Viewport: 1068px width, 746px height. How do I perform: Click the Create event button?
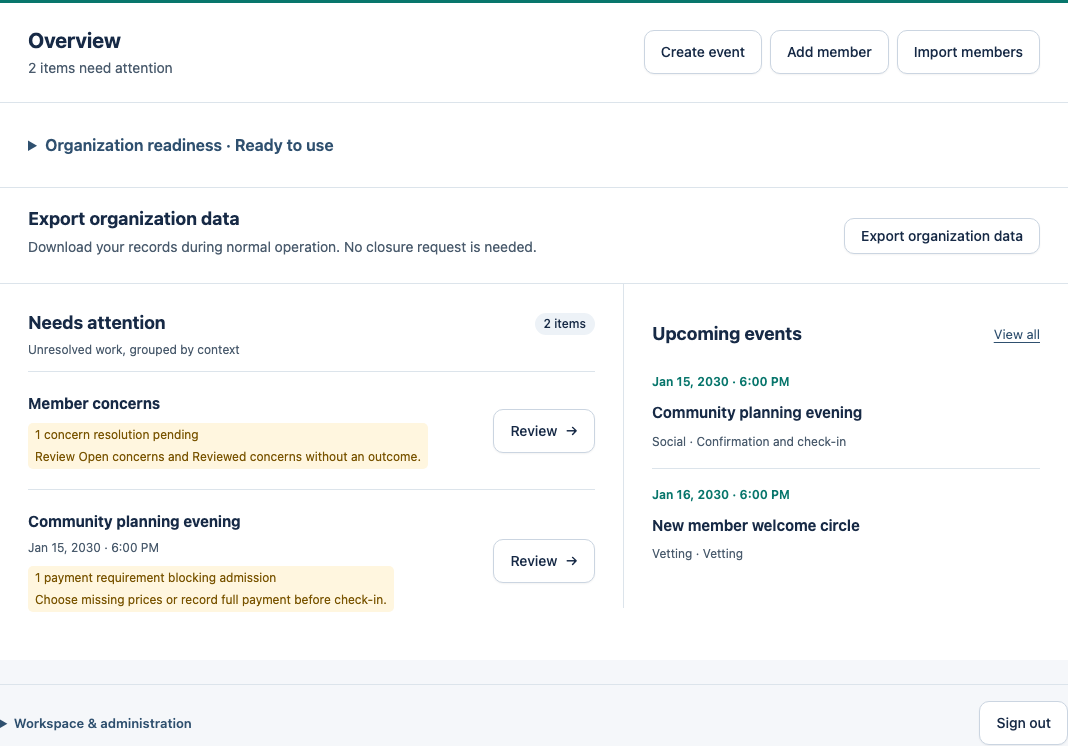pos(702,52)
